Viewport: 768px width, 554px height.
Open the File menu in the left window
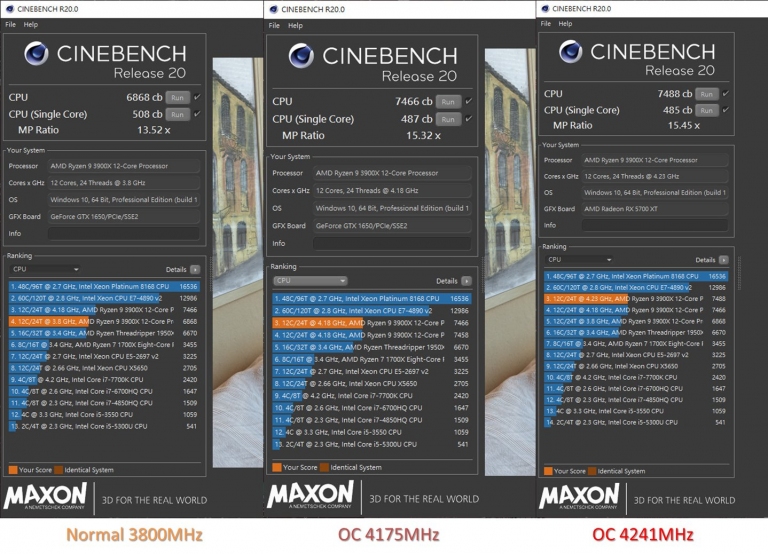coord(10,24)
